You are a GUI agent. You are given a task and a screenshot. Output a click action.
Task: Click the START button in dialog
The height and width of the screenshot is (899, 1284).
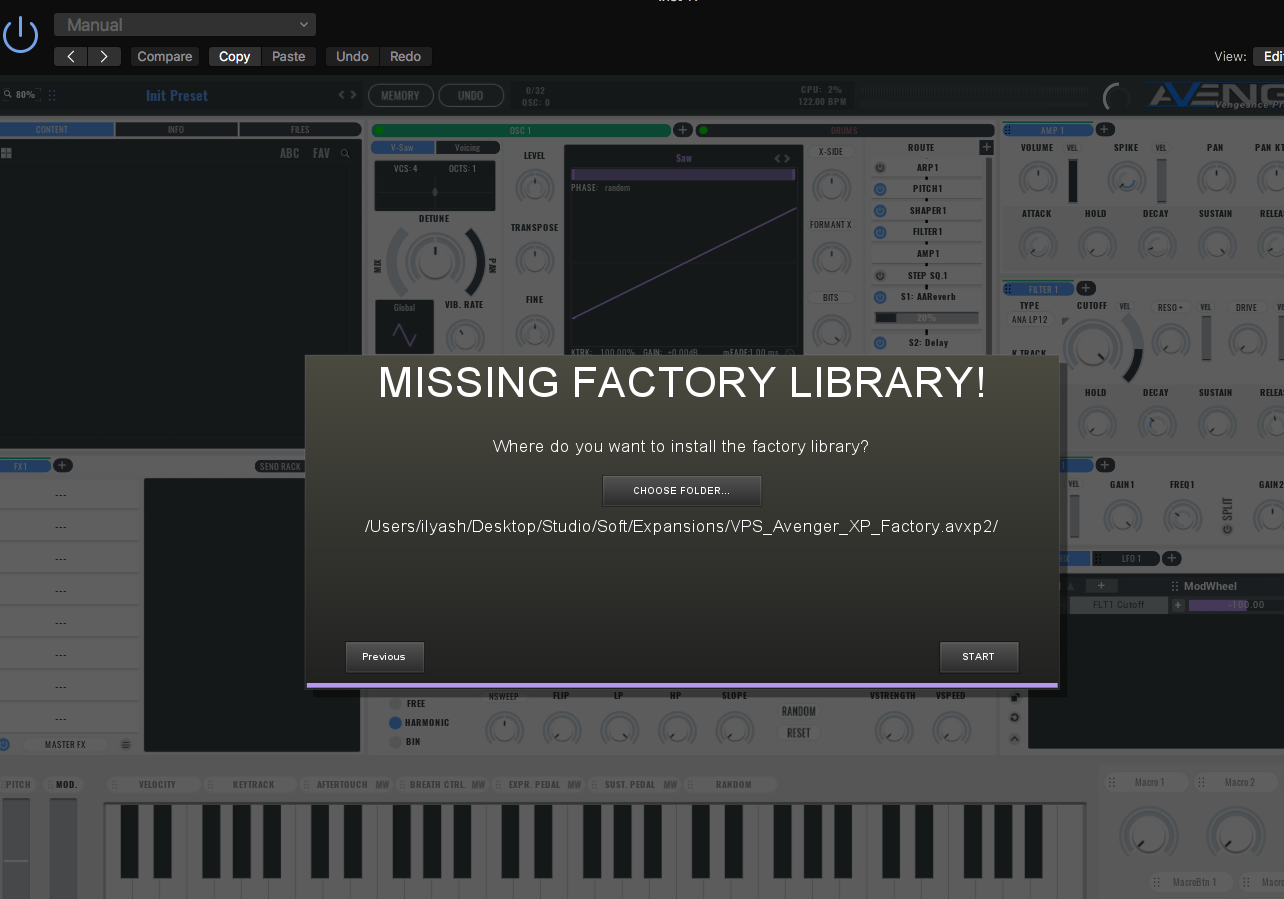tap(979, 657)
